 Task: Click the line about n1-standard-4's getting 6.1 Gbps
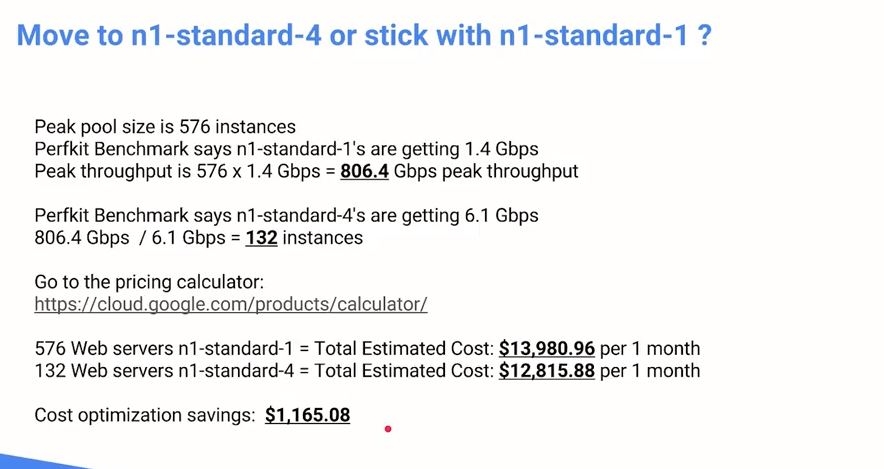[x=286, y=215]
